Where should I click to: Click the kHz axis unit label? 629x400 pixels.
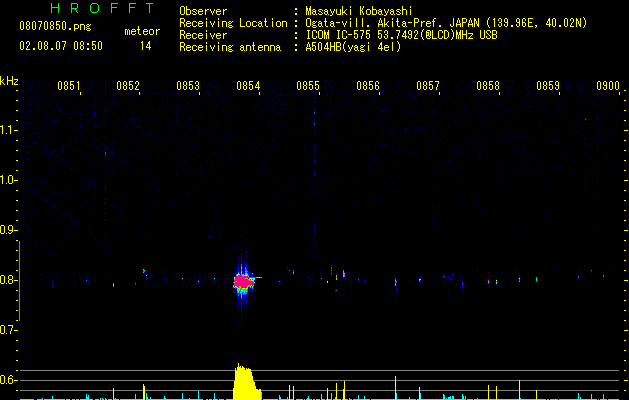pos(9,81)
